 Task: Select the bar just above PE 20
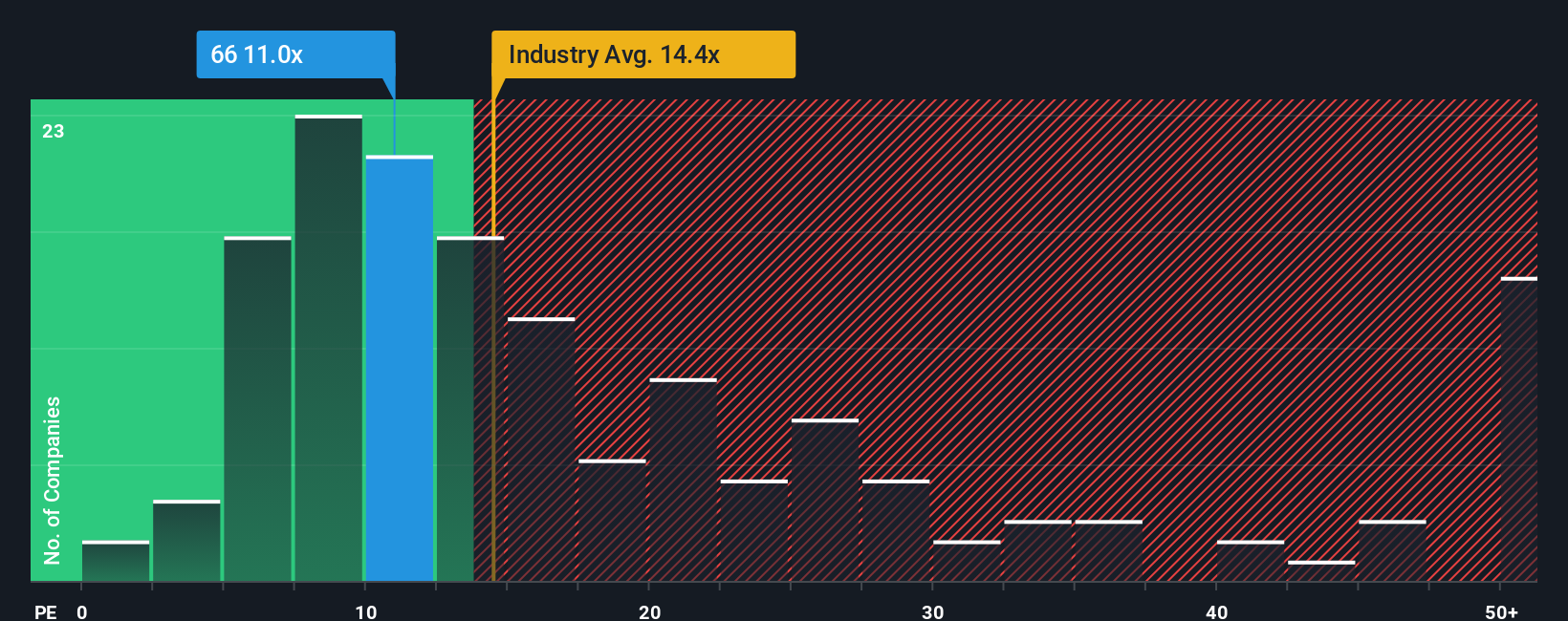[x=683, y=481]
